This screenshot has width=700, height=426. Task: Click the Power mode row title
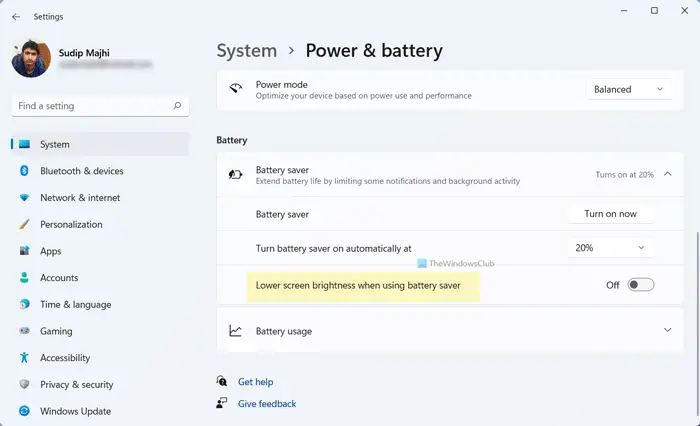pos(281,84)
